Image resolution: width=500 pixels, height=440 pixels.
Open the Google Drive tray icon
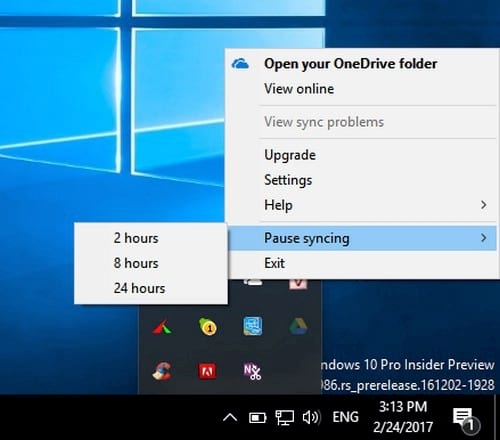pyautogui.click(x=298, y=326)
